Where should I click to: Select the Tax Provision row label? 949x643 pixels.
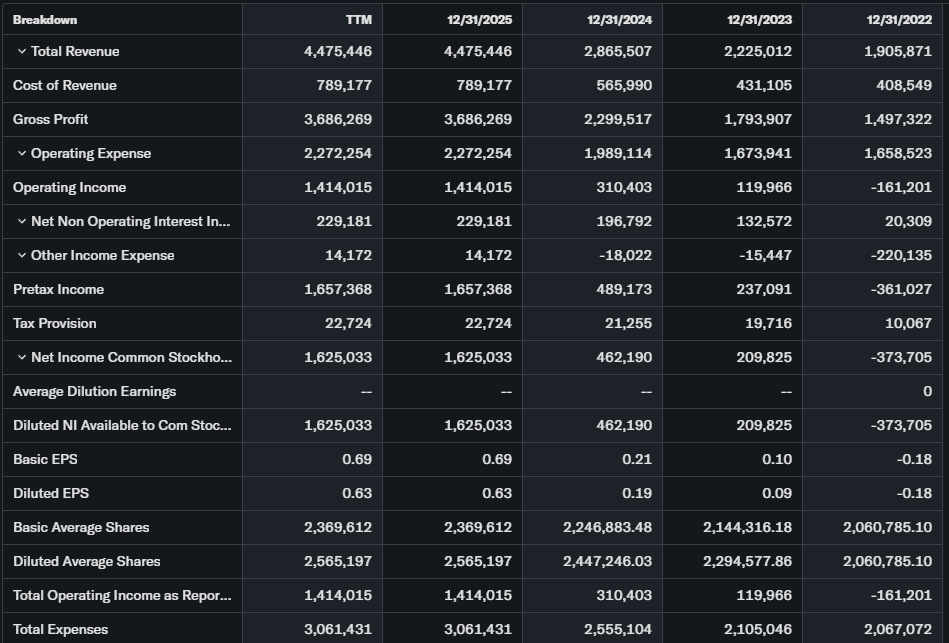pyautogui.click(x=54, y=323)
